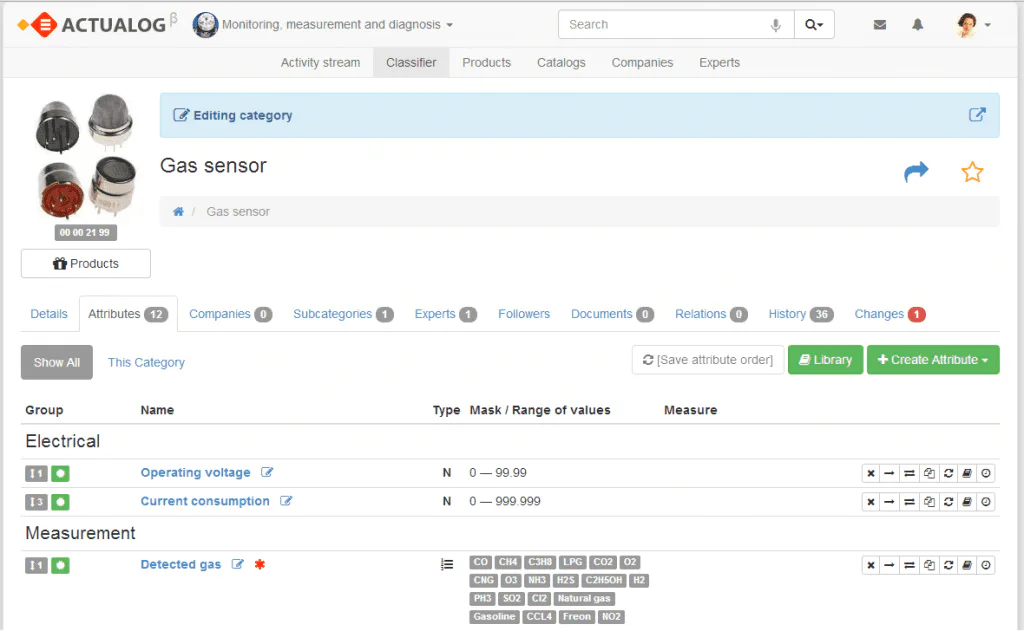
Task: Edit the Operating voltage attribute
Action: point(267,472)
